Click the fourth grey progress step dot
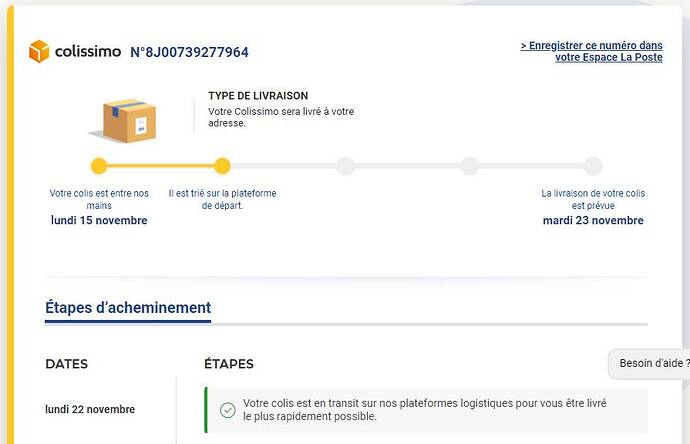690x444 pixels. 470,166
